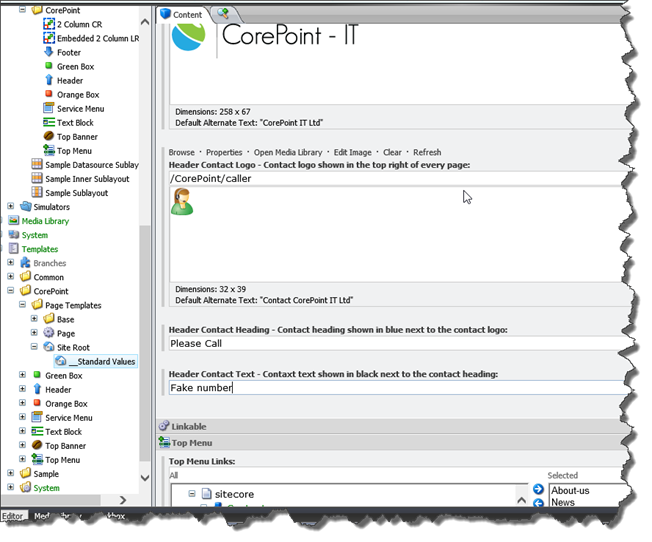Select the Service Menu icon under layouts
This screenshot has width=652, height=542.
click(49, 108)
